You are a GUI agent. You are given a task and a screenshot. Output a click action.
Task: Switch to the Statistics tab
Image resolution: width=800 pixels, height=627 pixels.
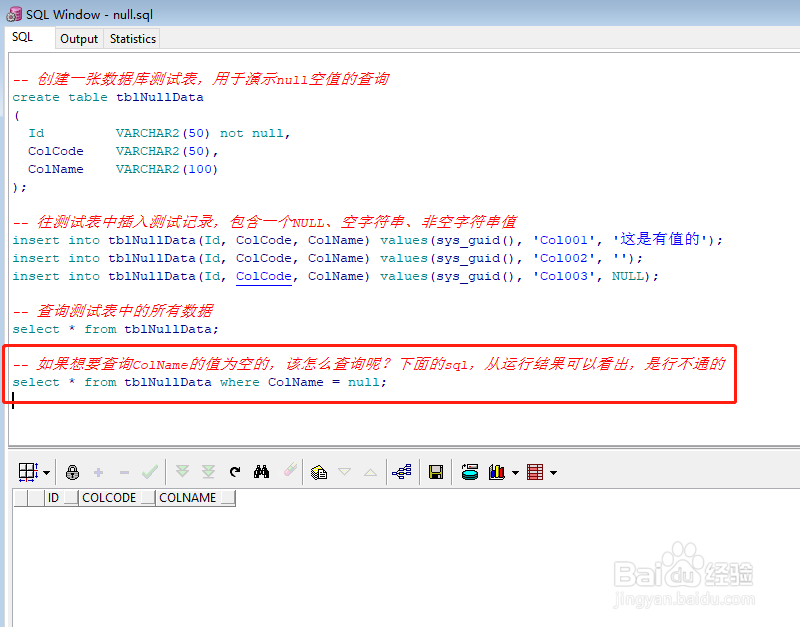[x=132, y=38]
